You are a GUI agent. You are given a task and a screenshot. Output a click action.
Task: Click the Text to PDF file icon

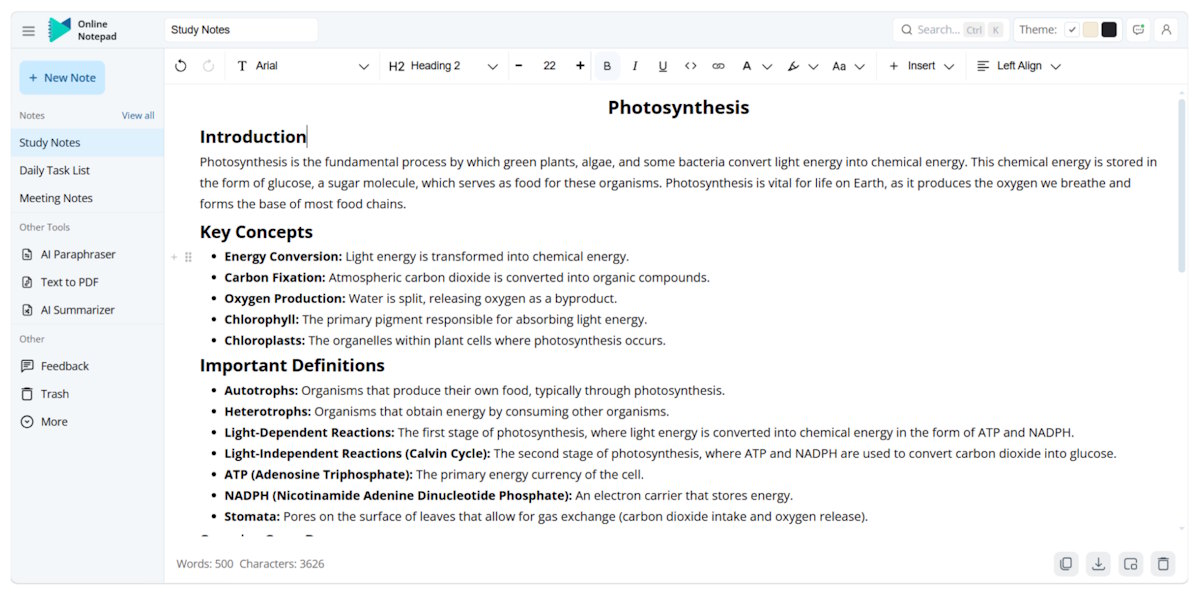(27, 283)
